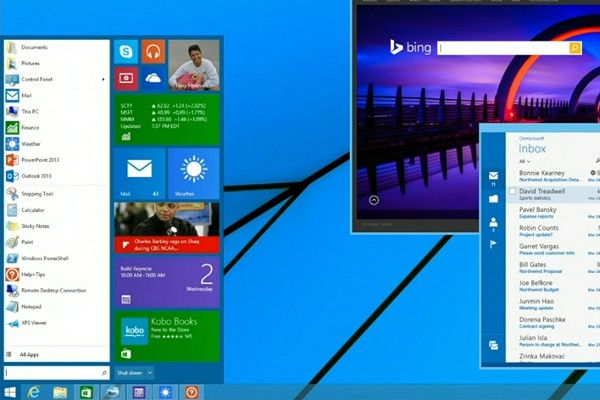The height and width of the screenshot is (400, 600).
Task: Open the Joe Belfiore Northwind Budget email
Action: (553, 286)
